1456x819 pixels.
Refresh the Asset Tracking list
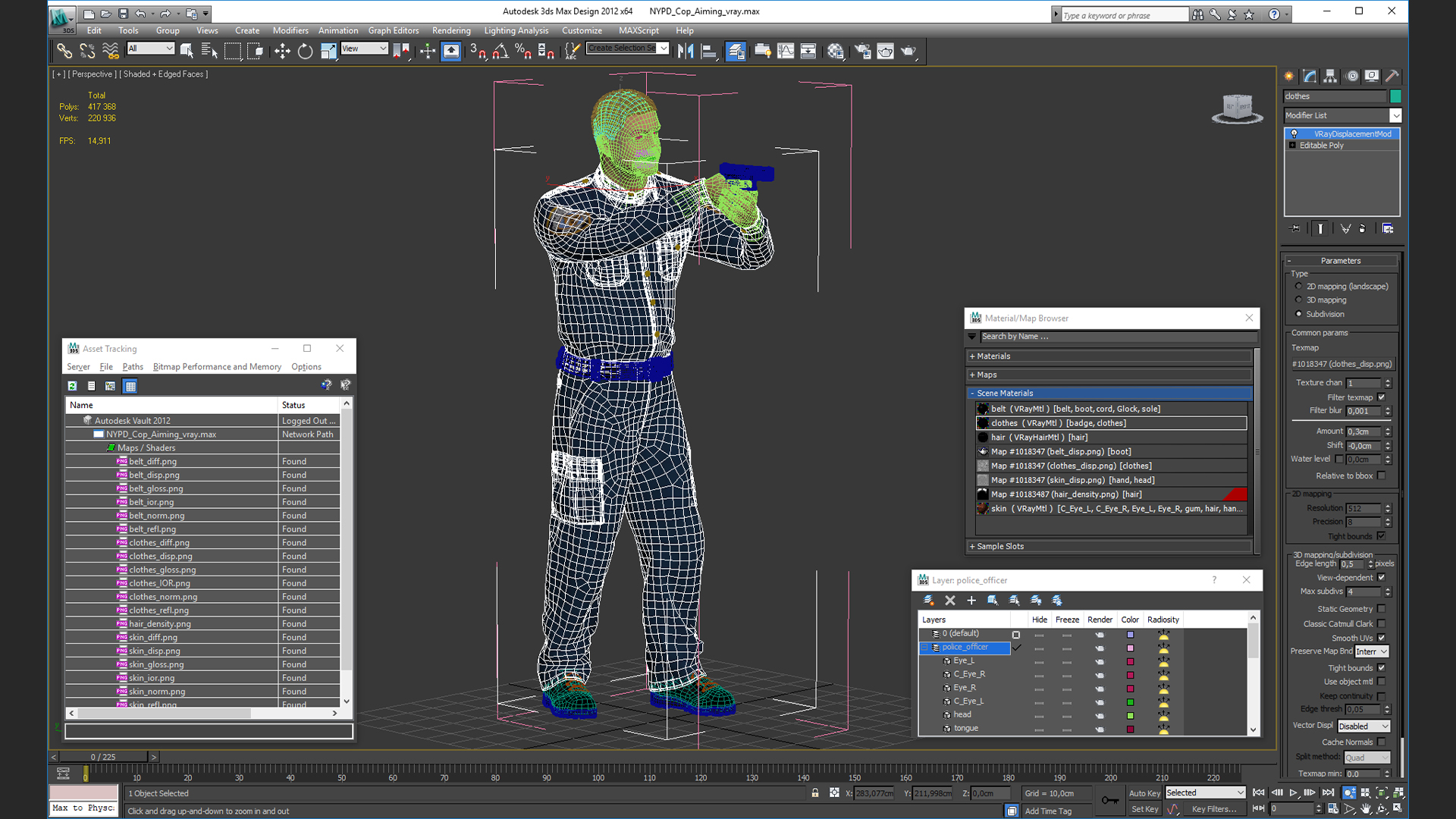tap(72, 386)
